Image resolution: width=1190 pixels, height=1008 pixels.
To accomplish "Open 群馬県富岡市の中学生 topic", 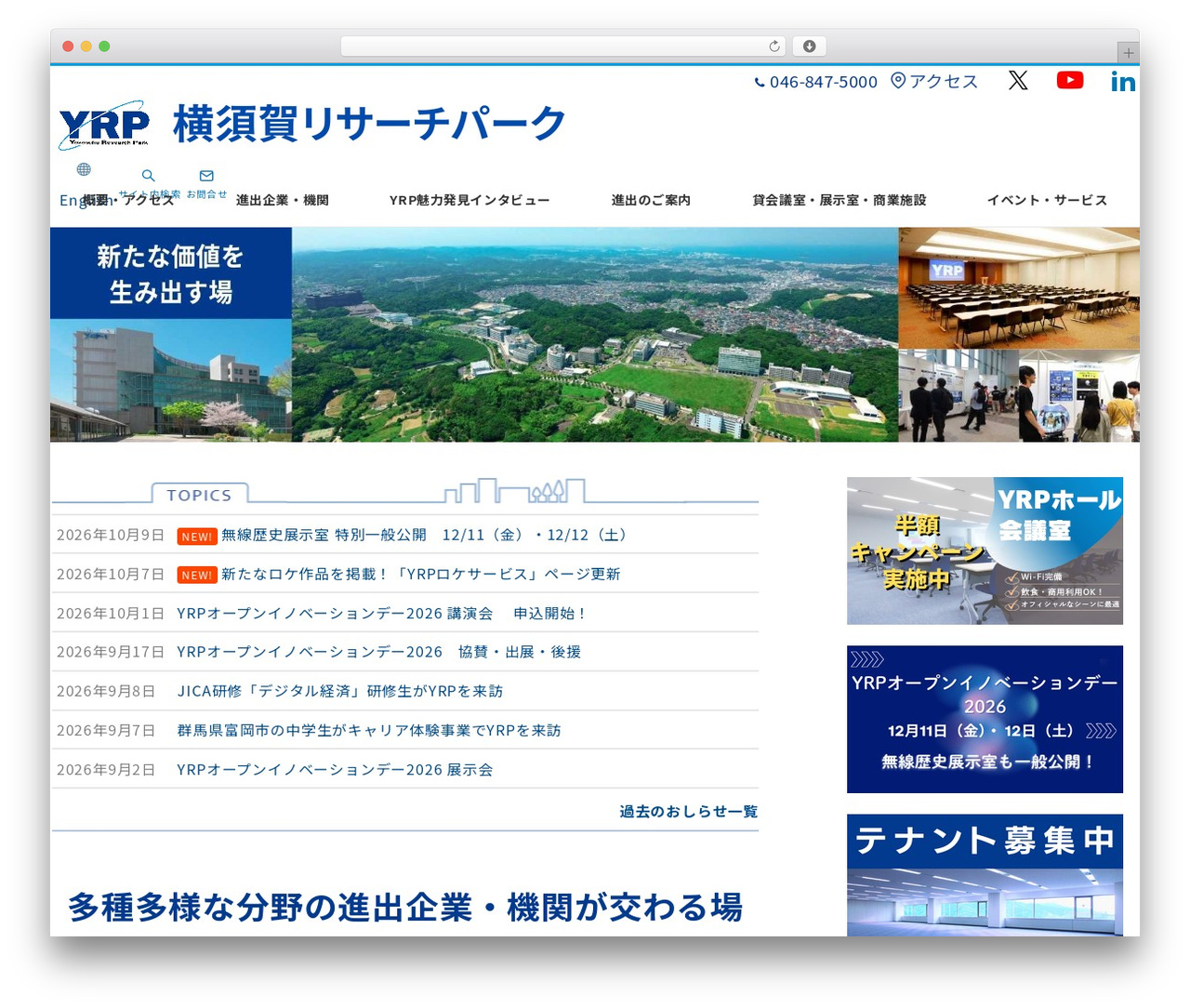I will point(369,730).
